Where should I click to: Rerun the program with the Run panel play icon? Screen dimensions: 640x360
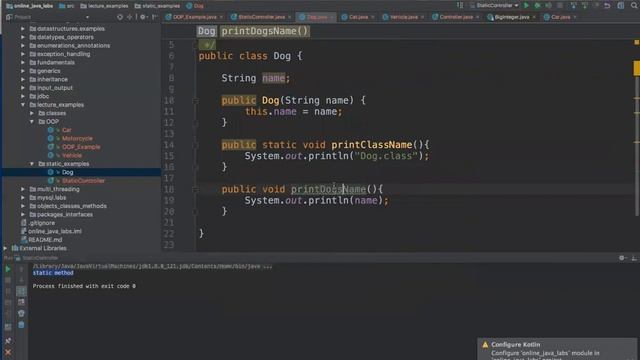coord(8,269)
